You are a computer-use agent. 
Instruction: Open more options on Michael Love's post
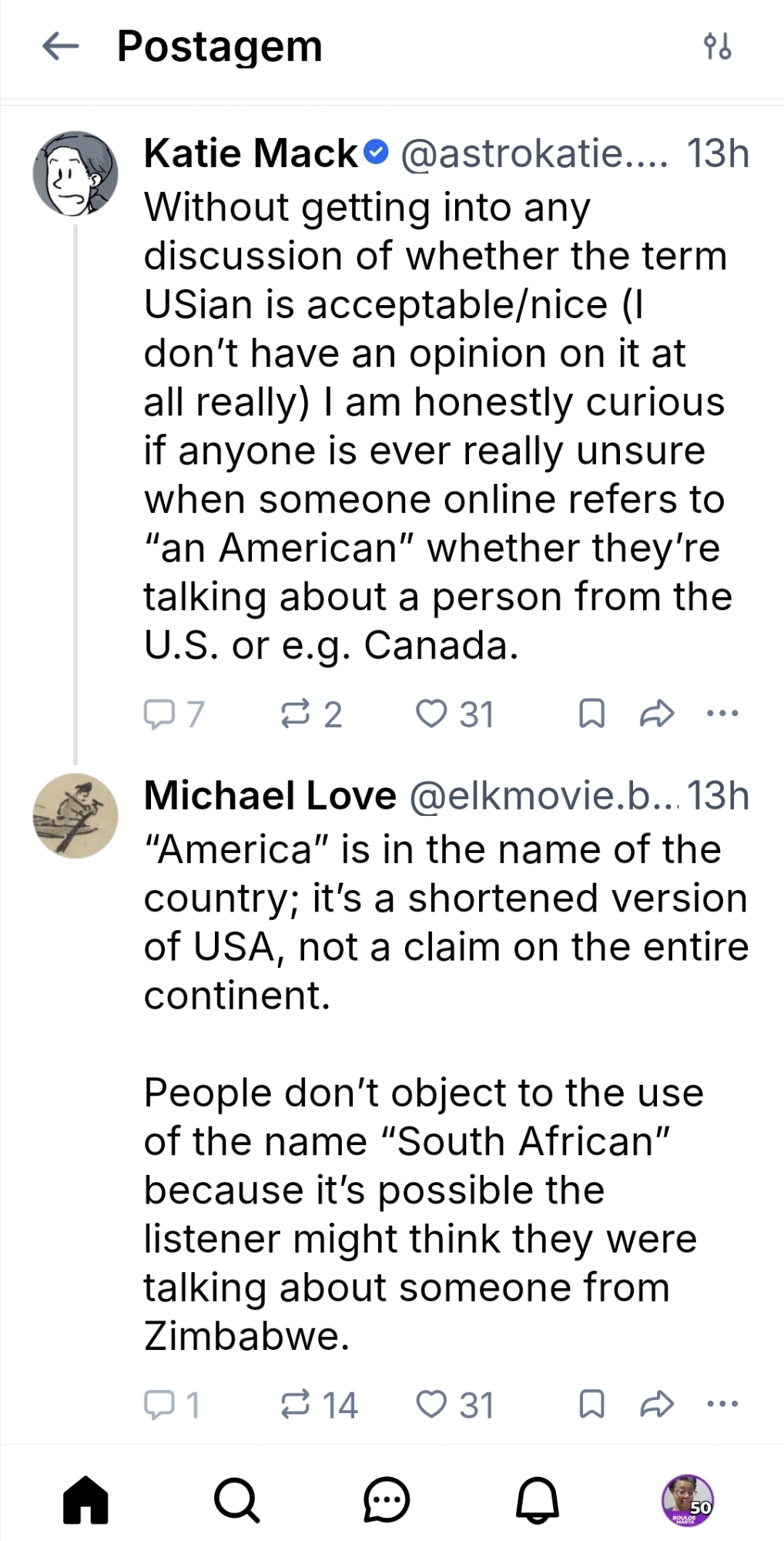pyautogui.click(x=722, y=1404)
